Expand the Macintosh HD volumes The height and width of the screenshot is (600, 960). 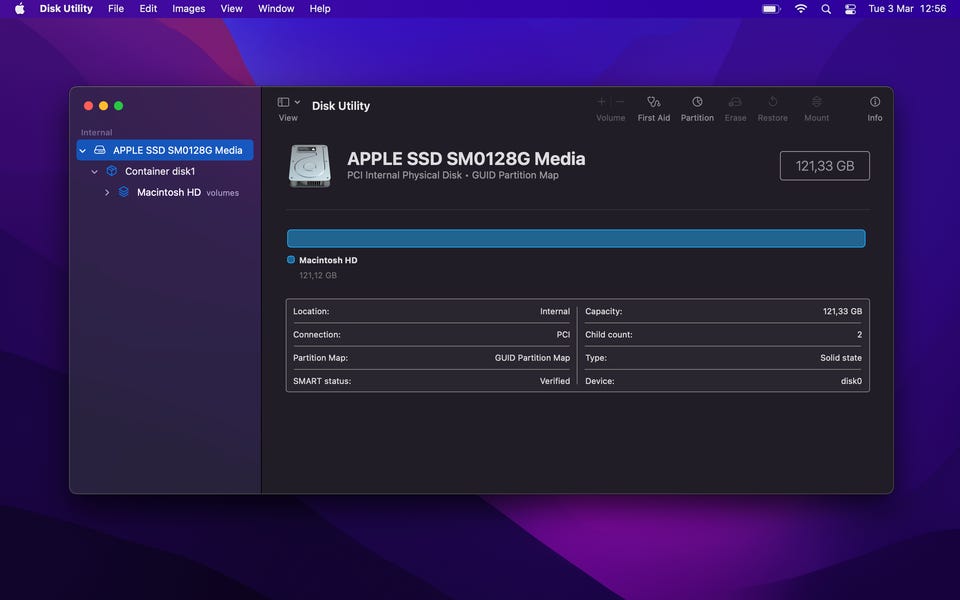[107, 193]
